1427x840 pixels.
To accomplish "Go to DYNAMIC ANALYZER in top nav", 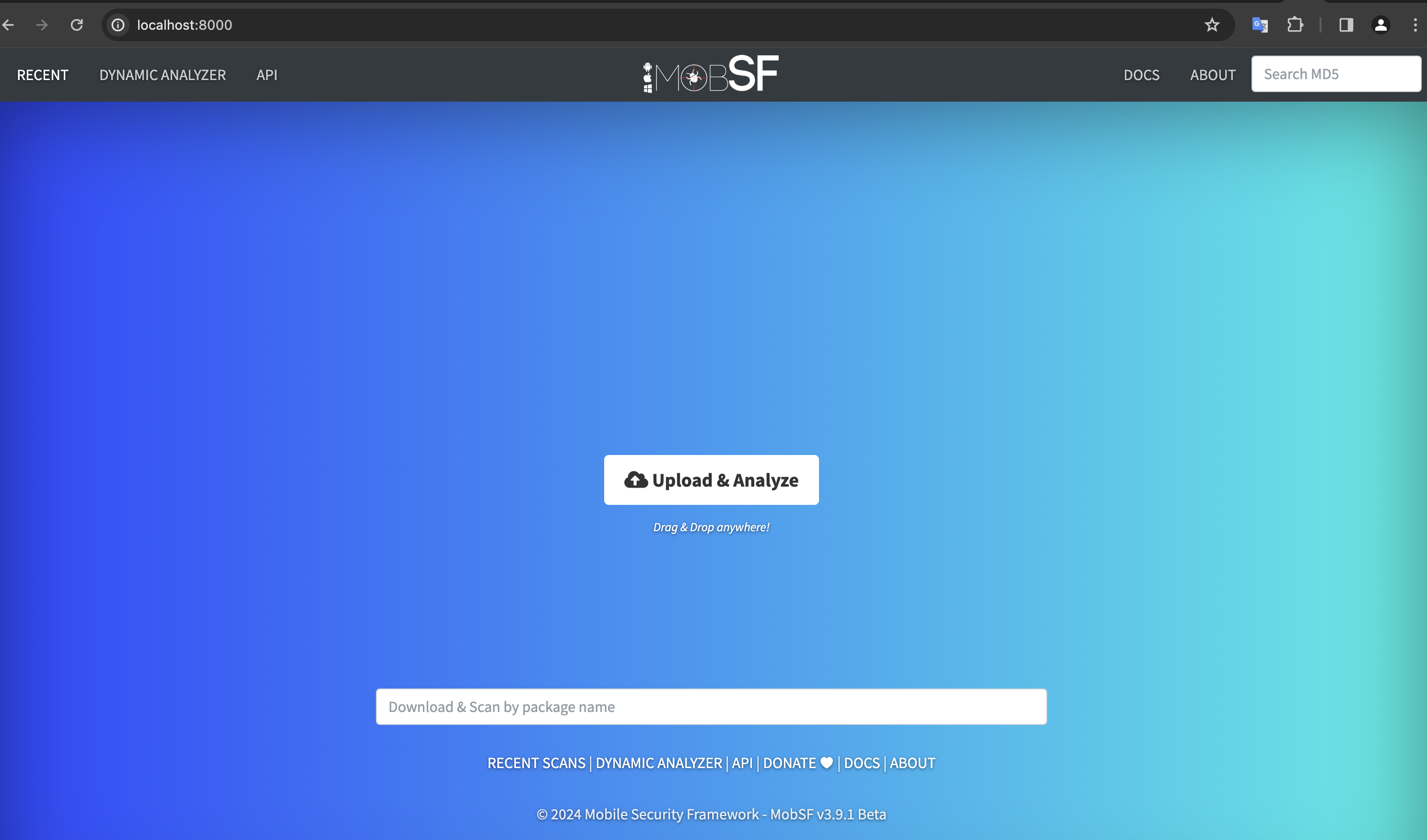I will point(163,75).
